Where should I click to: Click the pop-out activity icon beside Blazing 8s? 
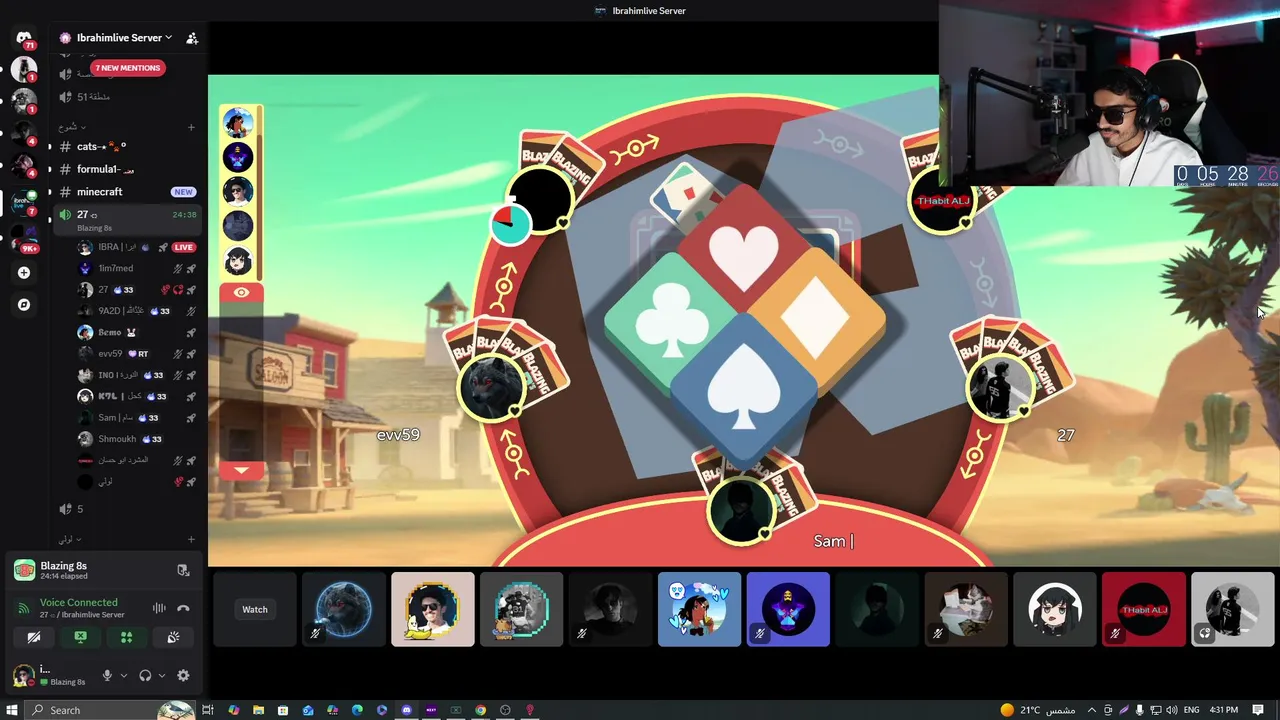tap(183, 570)
